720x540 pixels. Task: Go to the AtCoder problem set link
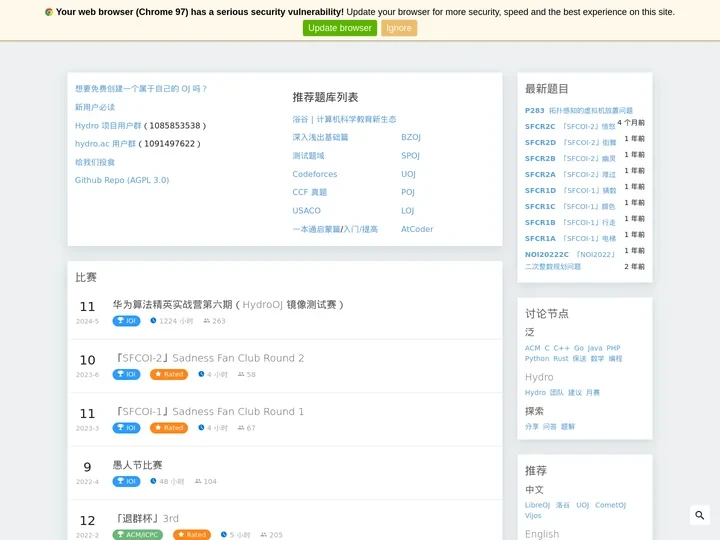pos(417,229)
